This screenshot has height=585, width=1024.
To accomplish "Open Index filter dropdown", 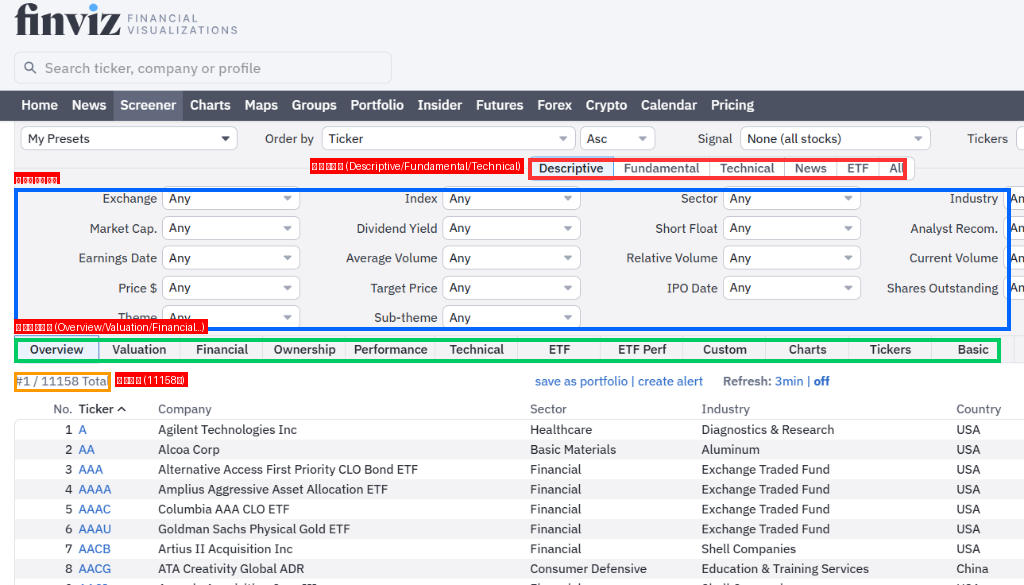I will point(511,198).
